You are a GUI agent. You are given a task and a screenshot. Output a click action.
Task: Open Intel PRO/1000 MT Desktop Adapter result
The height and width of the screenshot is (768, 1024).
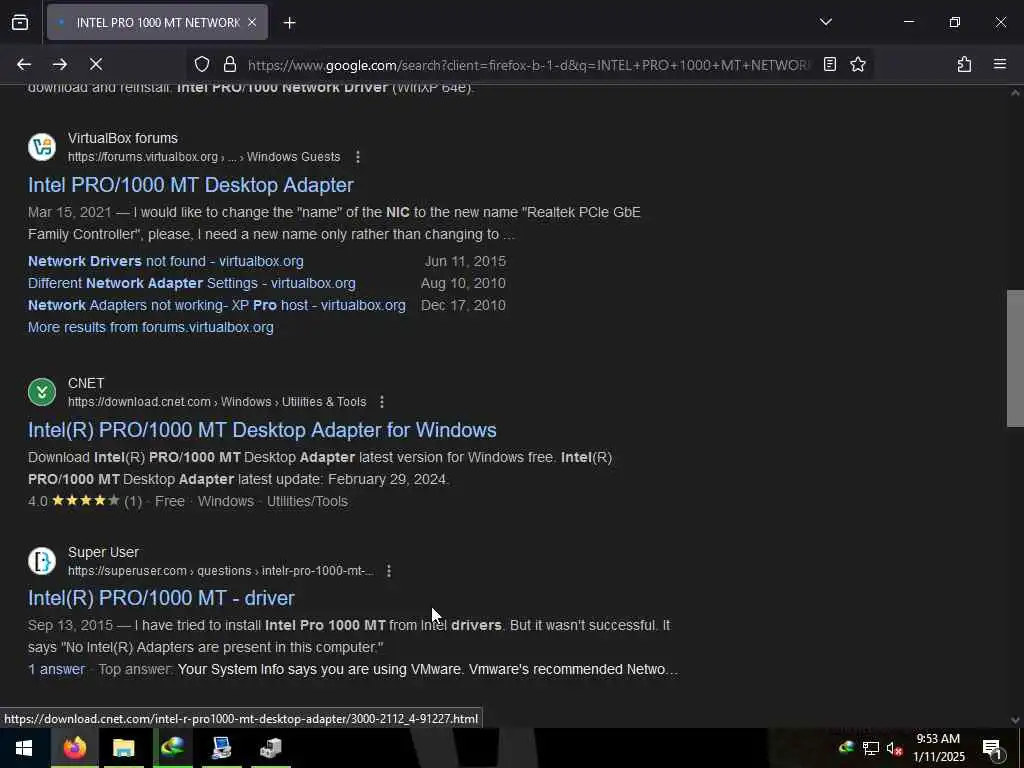191,185
